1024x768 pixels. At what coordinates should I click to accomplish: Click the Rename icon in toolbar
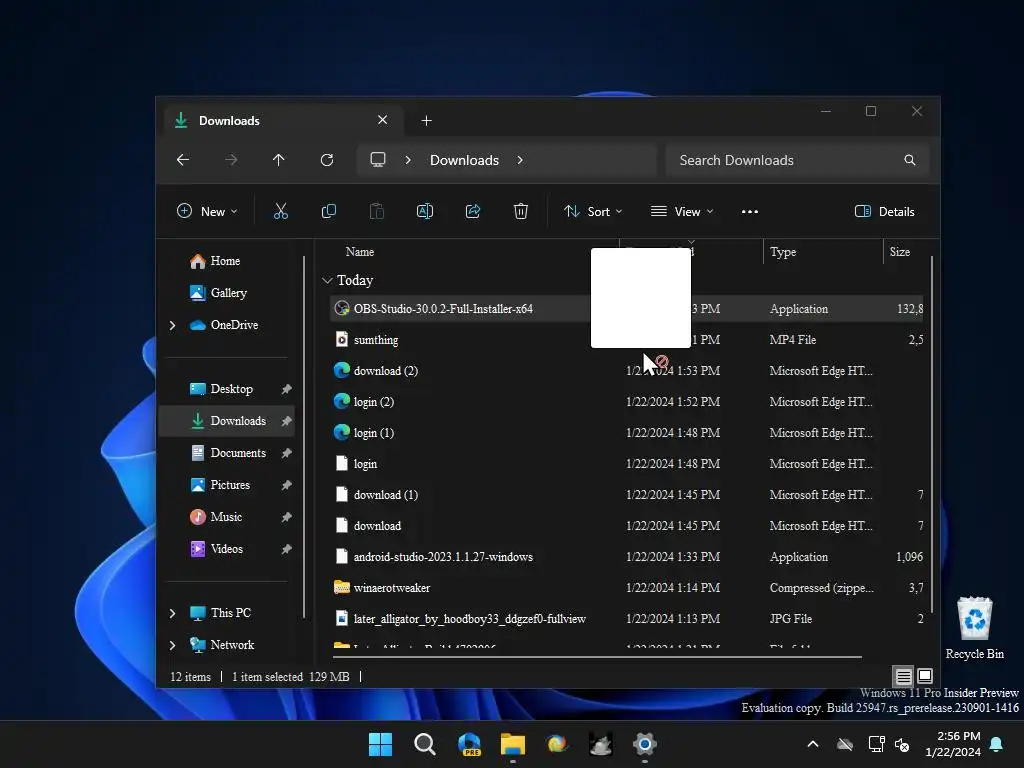[x=424, y=211]
